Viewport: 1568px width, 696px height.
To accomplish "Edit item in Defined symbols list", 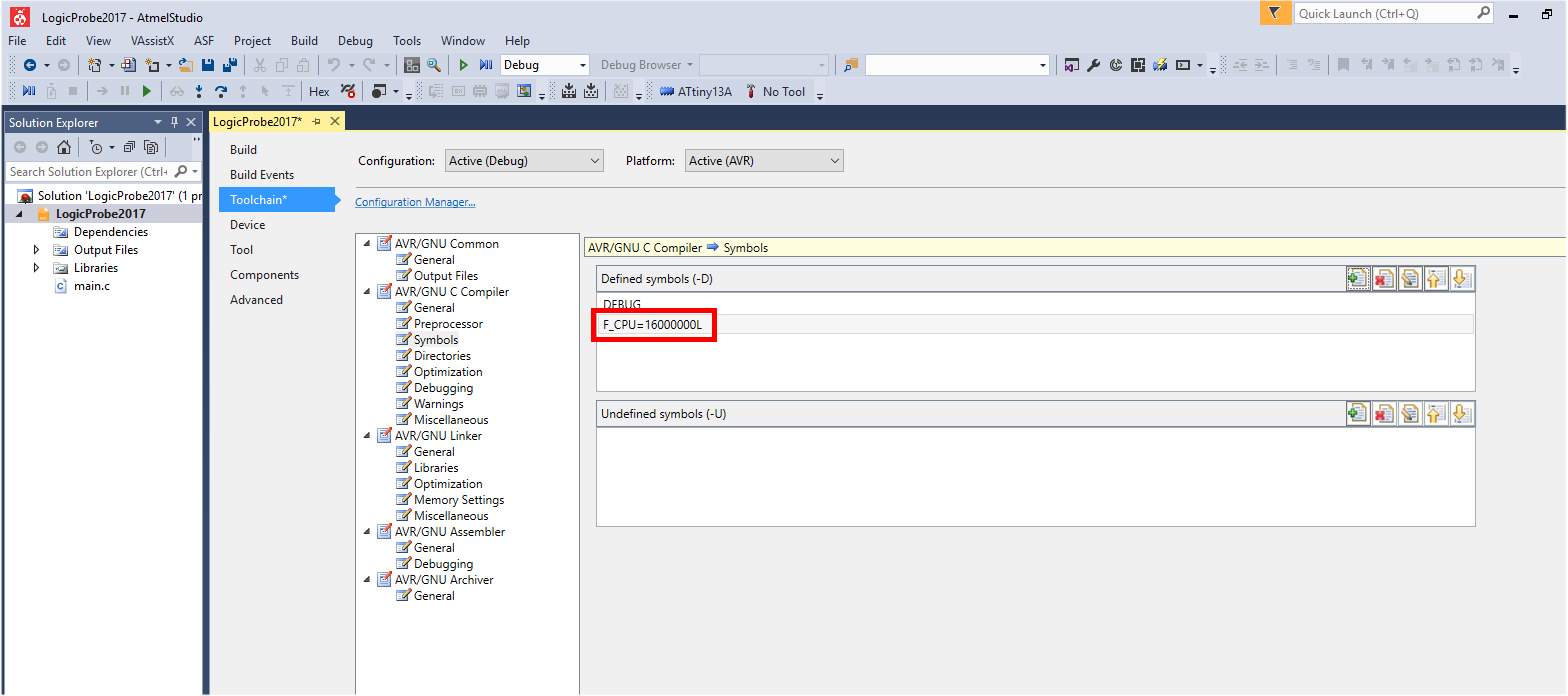I will coord(1410,279).
